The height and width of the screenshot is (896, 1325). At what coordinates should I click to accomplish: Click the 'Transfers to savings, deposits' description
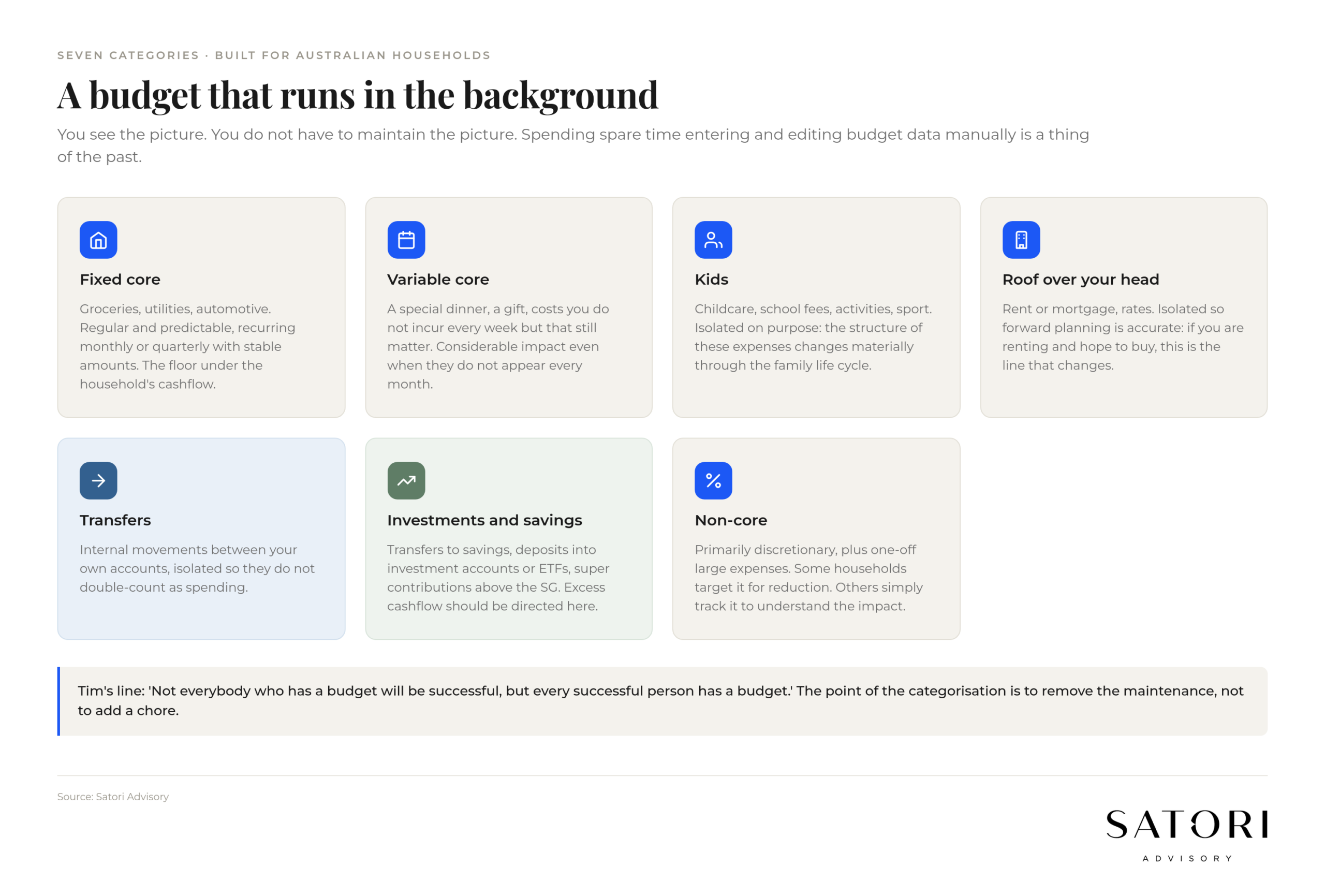click(498, 578)
